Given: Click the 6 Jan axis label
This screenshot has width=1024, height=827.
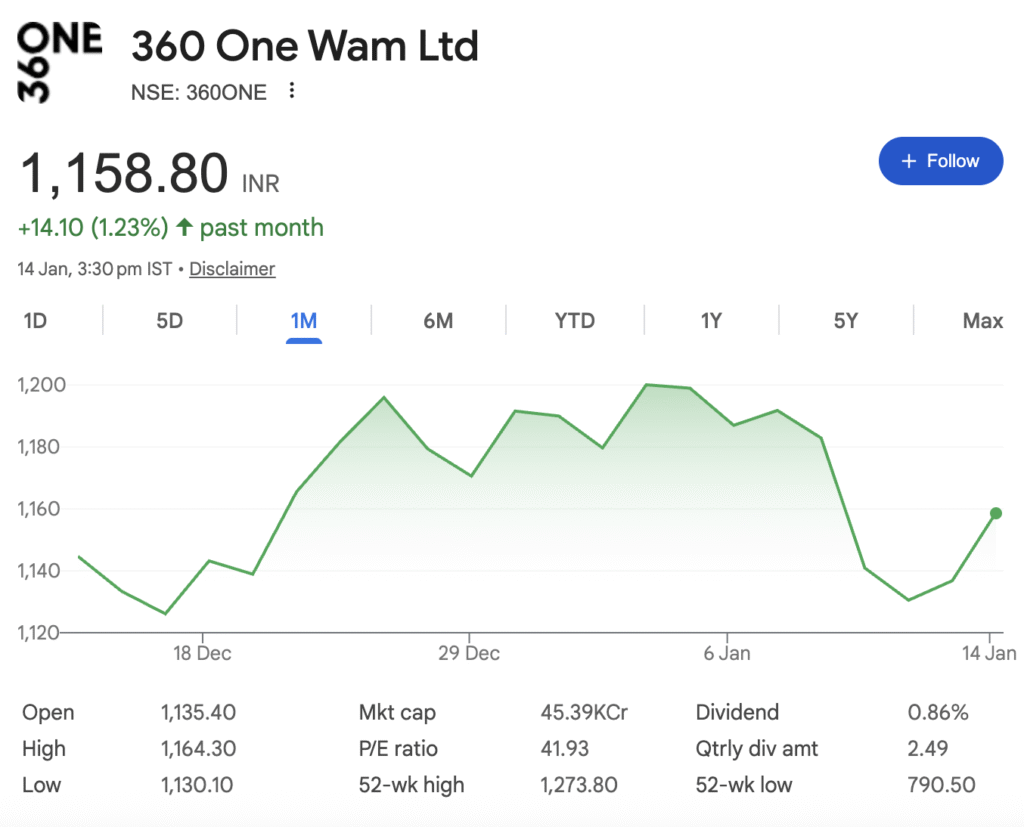Looking at the screenshot, I should pos(727,653).
